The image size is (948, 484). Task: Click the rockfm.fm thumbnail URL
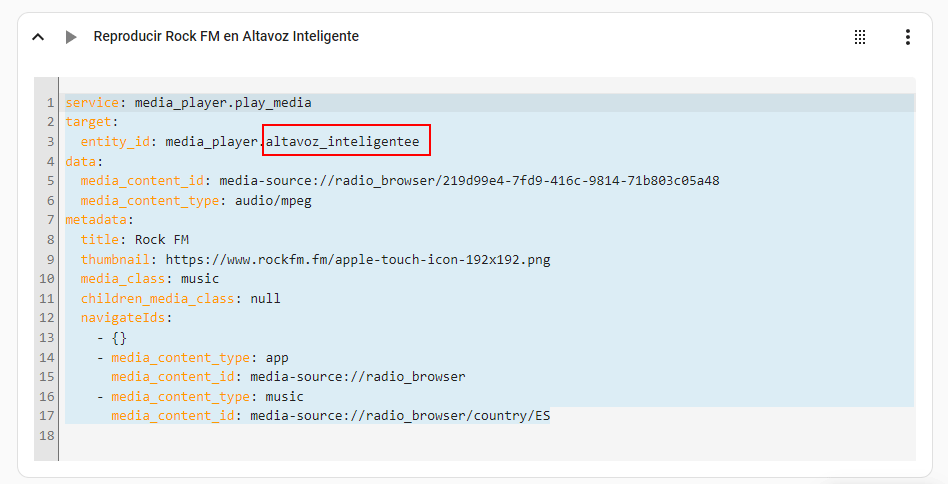coord(357,260)
